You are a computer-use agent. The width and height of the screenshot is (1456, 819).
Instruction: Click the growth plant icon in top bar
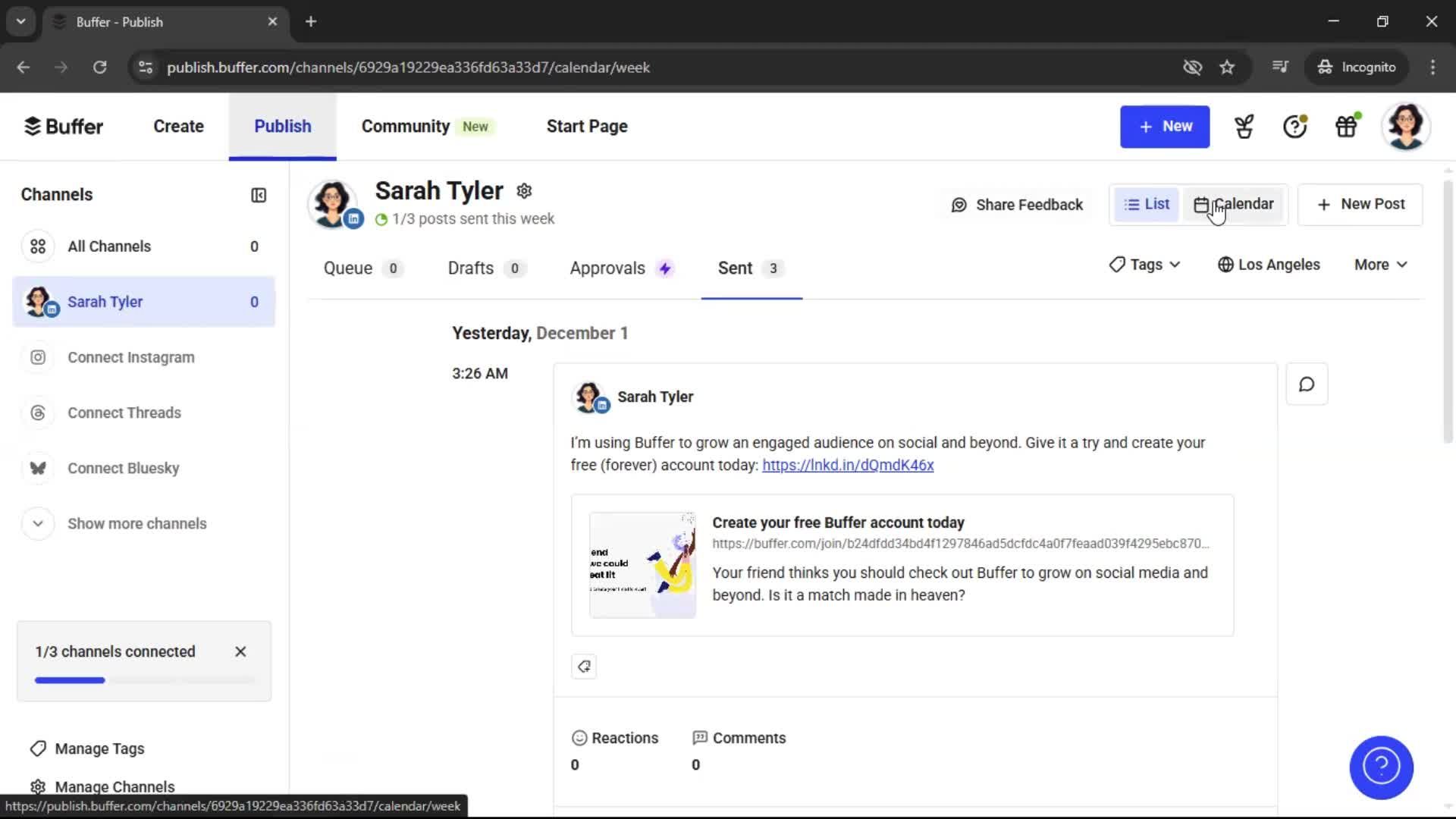click(x=1243, y=126)
